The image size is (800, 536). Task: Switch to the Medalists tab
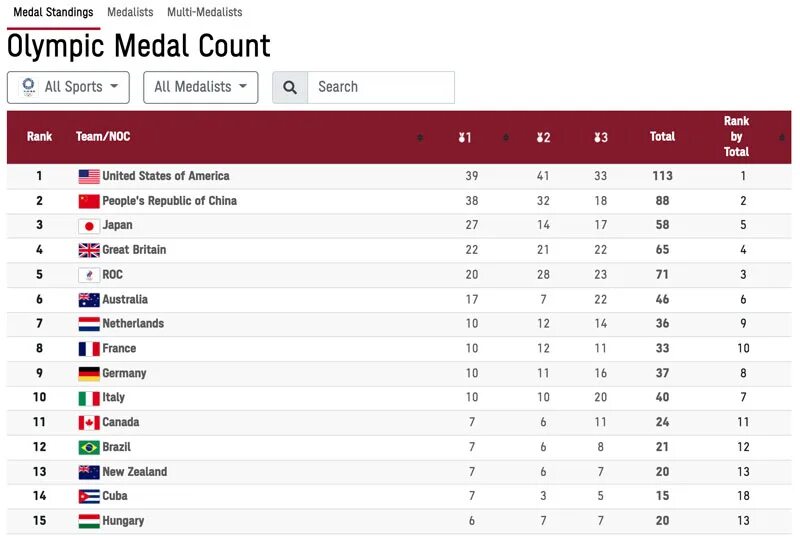pyautogui.click(x=130, y=13)
